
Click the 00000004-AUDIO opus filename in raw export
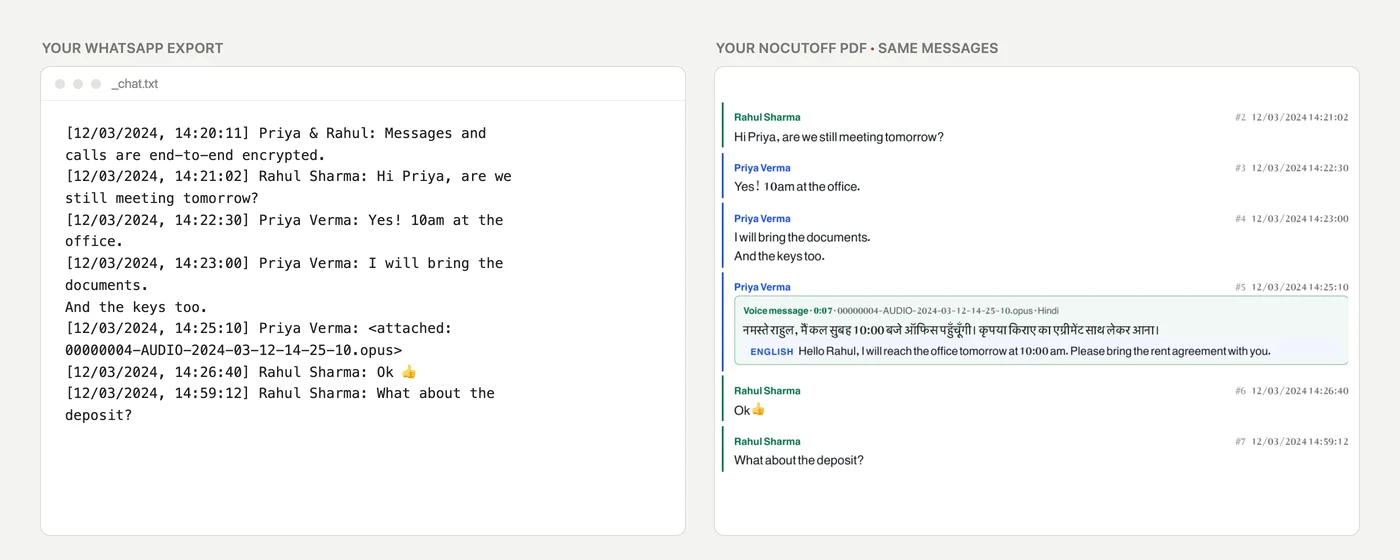point(234,350)
